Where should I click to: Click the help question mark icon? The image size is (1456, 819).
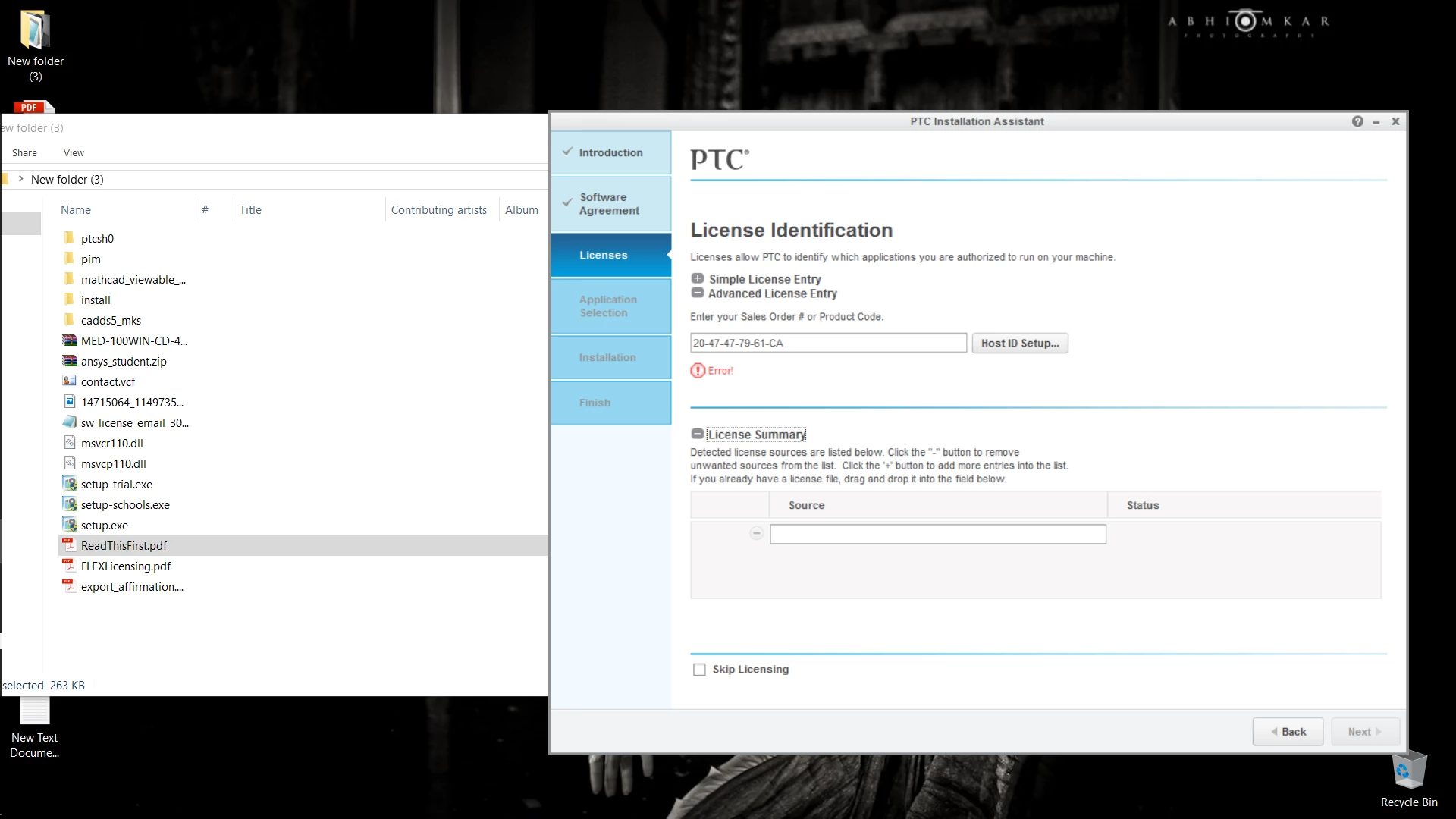[1357, 121]
